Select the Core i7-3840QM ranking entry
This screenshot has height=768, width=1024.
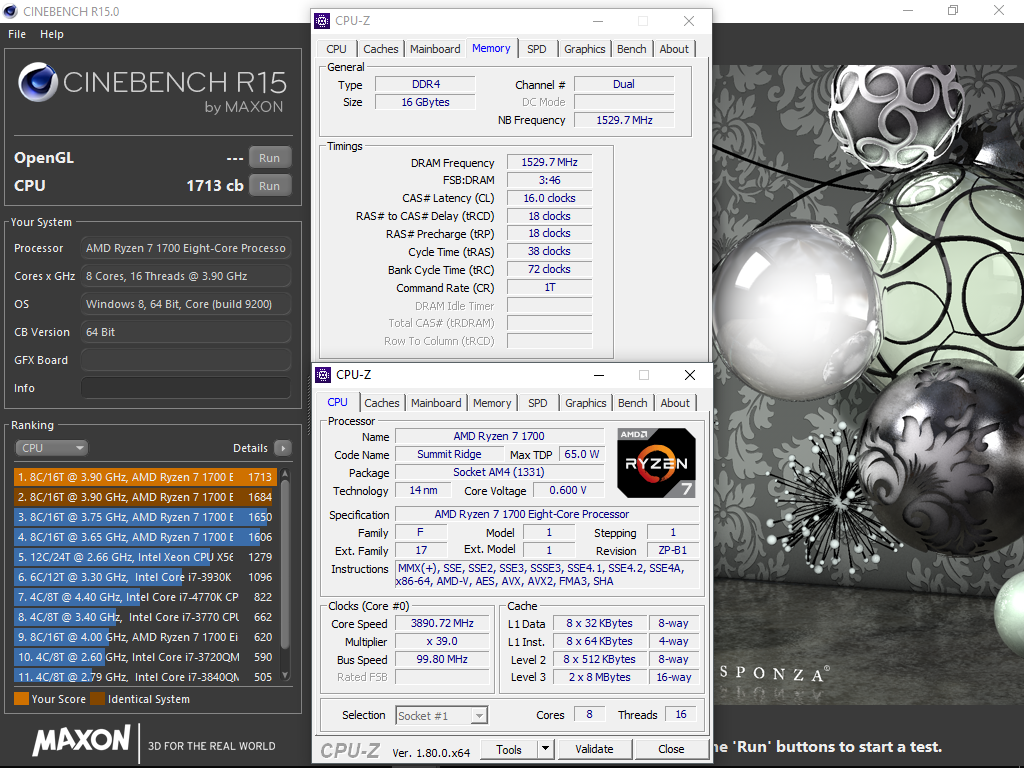(x=145, y=677)
